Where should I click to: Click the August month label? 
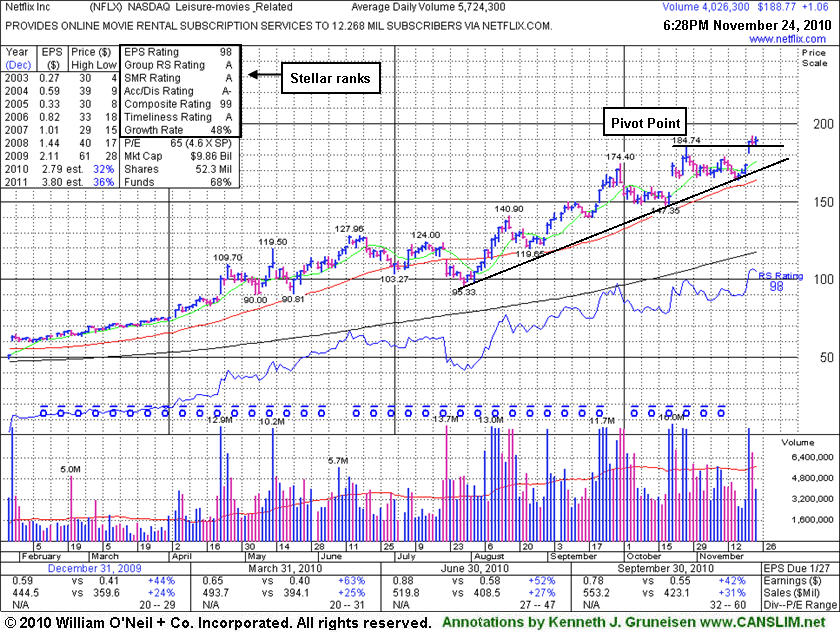(x=489, y=556)
